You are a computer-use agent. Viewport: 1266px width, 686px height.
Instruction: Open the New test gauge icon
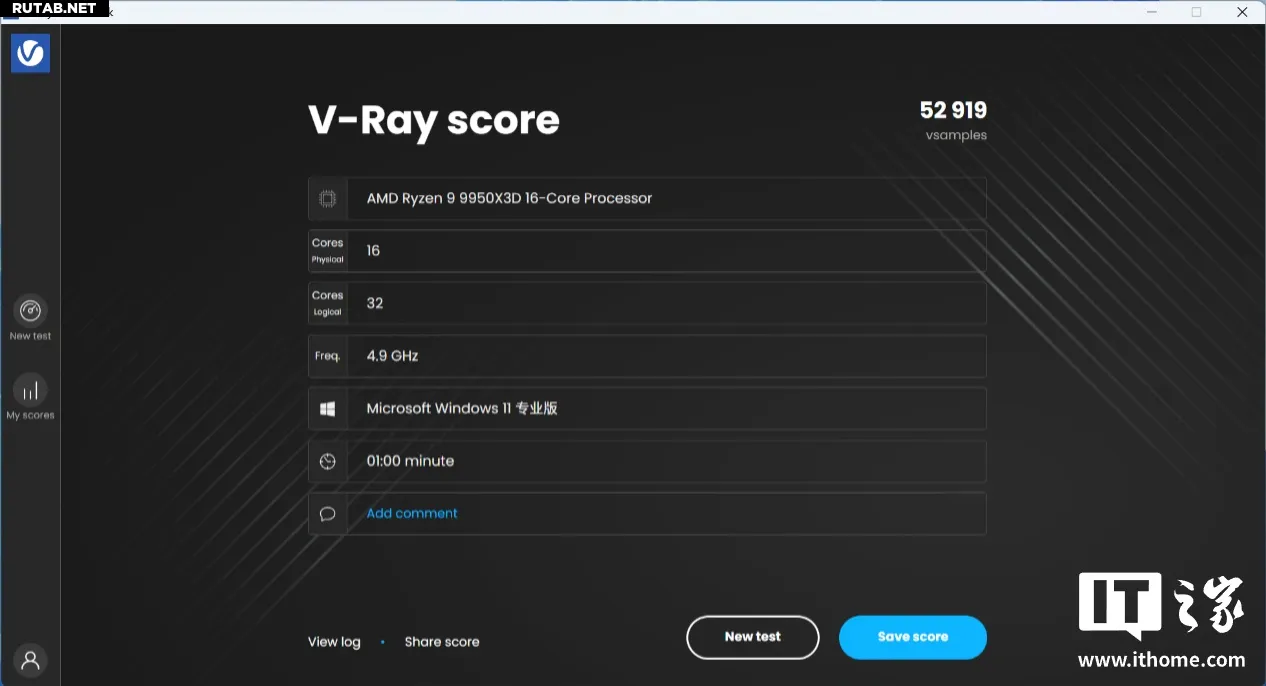click(x=31, y=310)
